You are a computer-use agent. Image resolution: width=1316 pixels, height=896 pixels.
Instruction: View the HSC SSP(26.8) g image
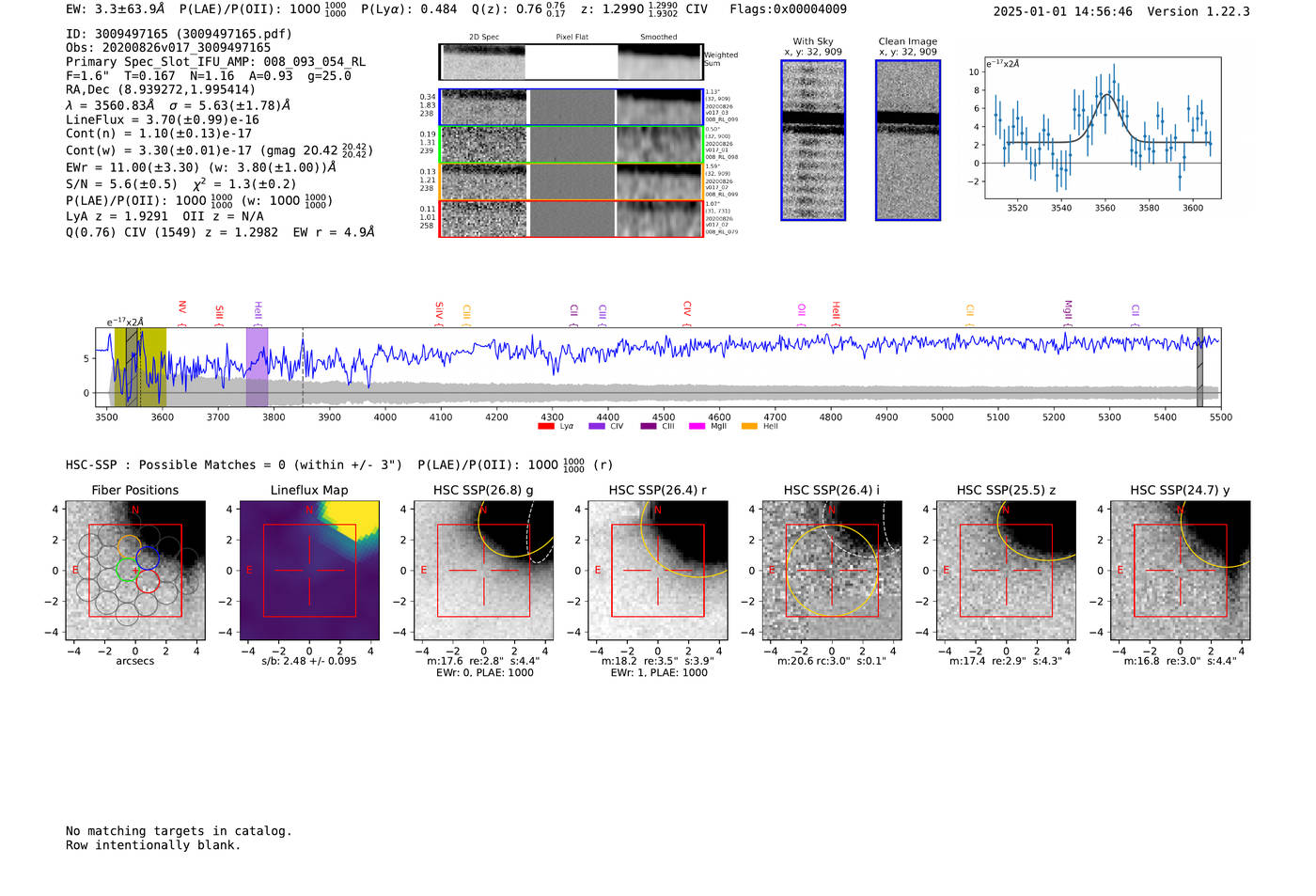coord(483,571)
